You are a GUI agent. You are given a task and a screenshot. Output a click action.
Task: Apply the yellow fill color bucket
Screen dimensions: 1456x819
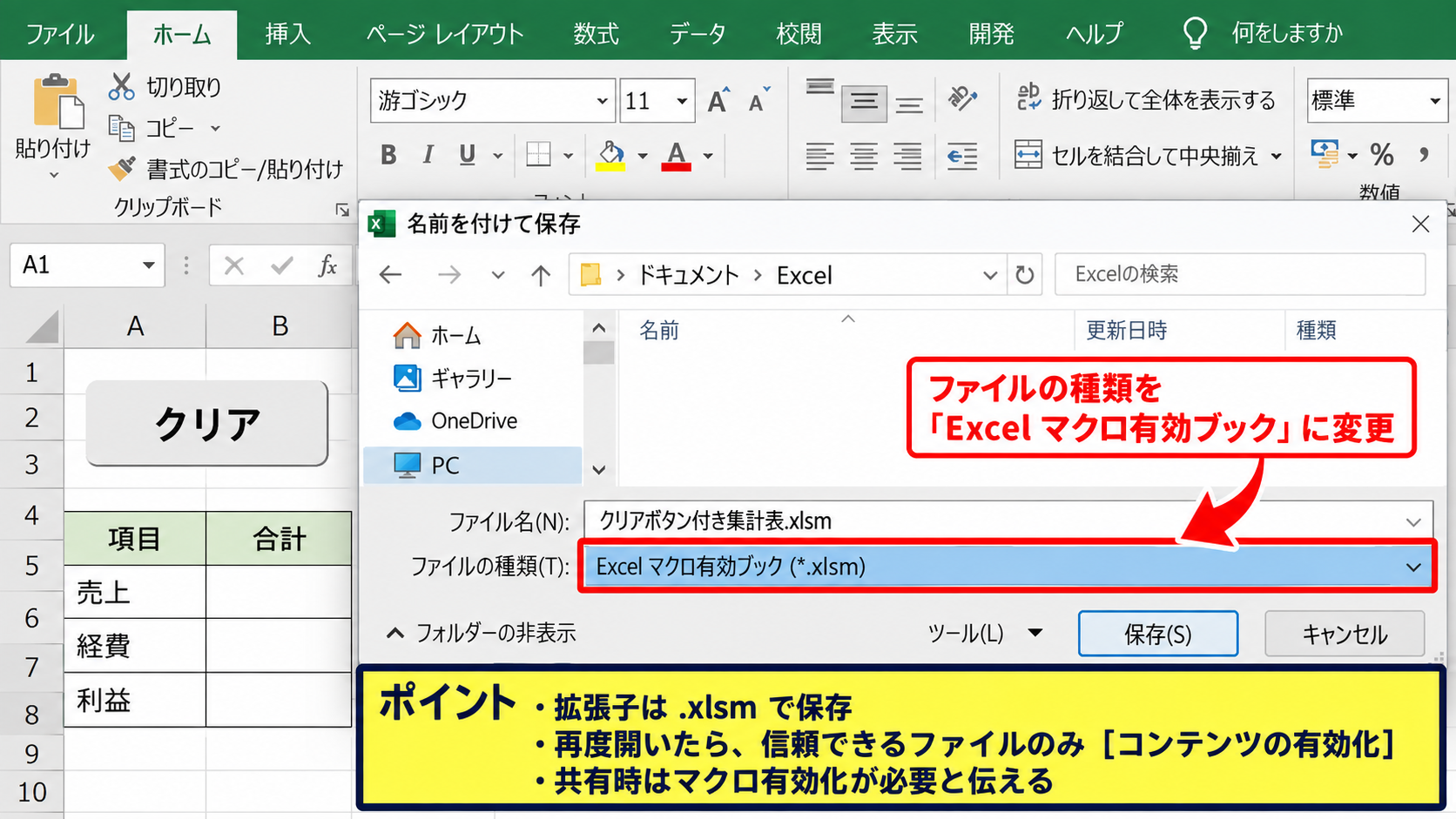(611, 155)
